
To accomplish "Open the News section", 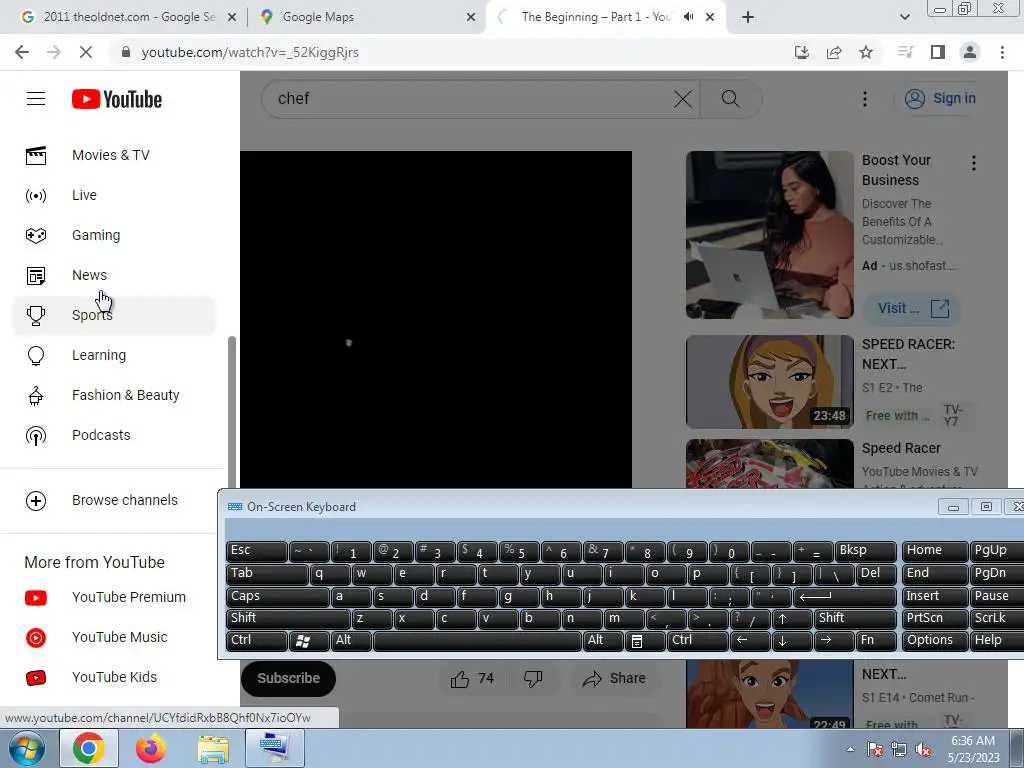I will click(x=114, y=275).
